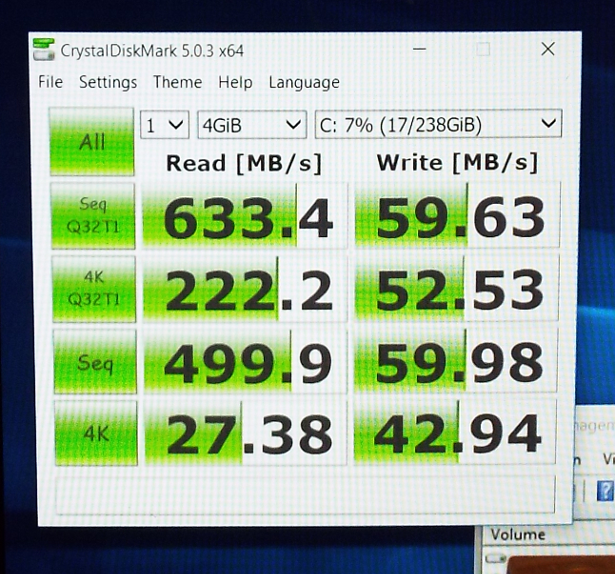The width and height of the screenshot is (615, 574).
Task: Close the CrystalDiskMark window
Action: point(548,48)
